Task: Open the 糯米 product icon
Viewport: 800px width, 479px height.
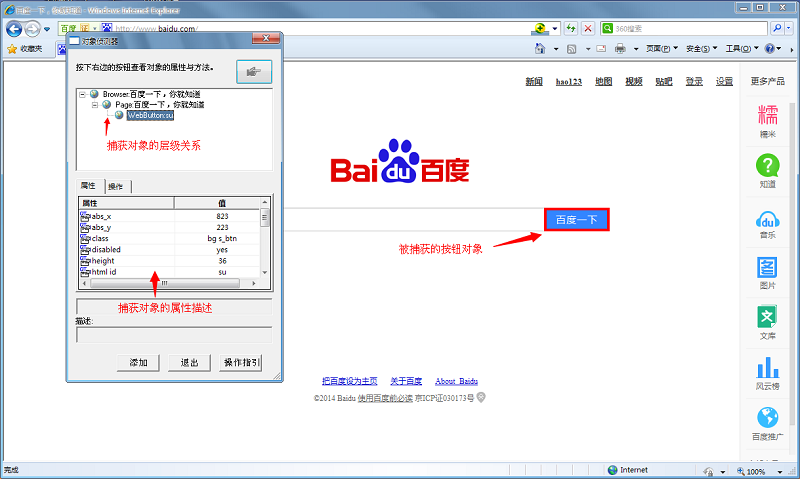Action: click(x=768, y=115)
